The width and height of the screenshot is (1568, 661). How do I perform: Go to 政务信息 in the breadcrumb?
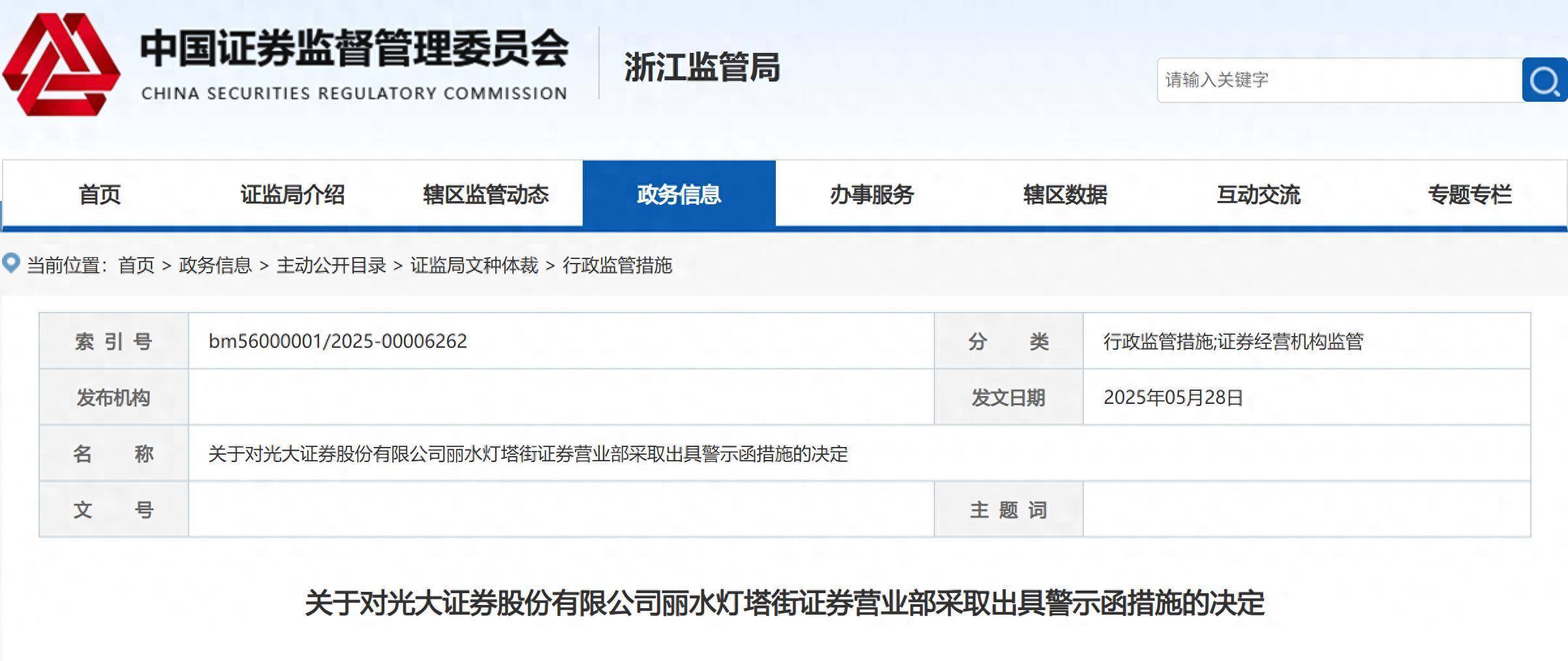point(215,265)
